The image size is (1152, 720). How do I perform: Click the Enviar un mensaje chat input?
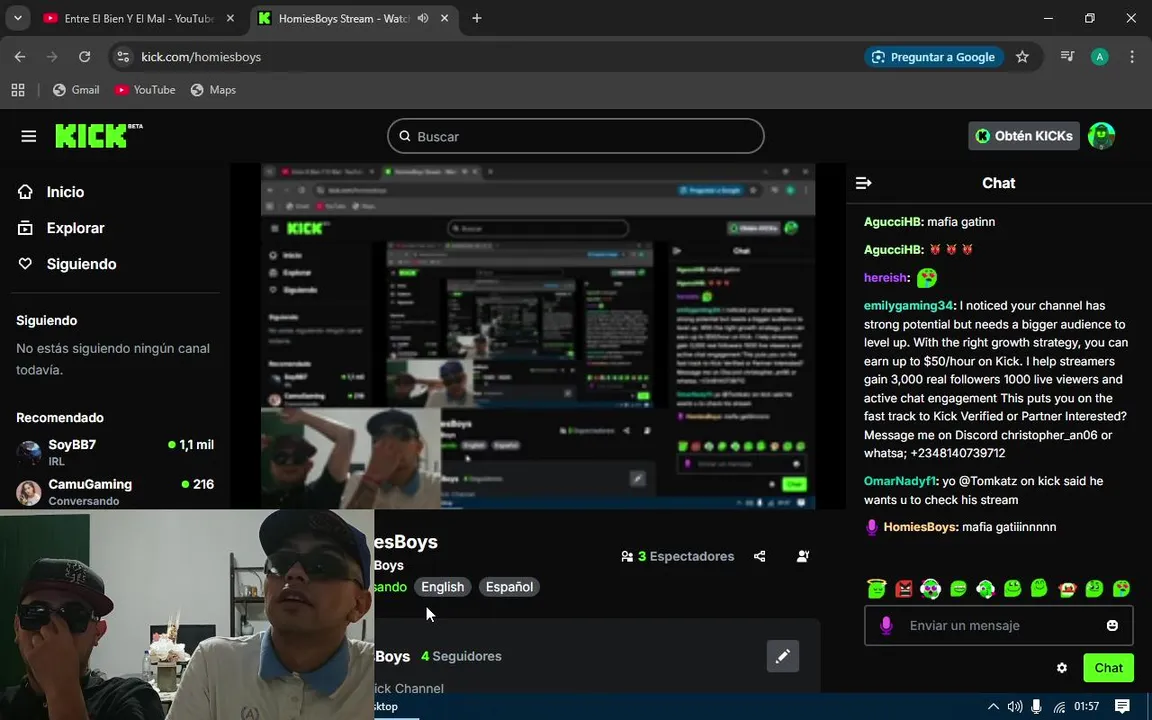coord(998,625)
